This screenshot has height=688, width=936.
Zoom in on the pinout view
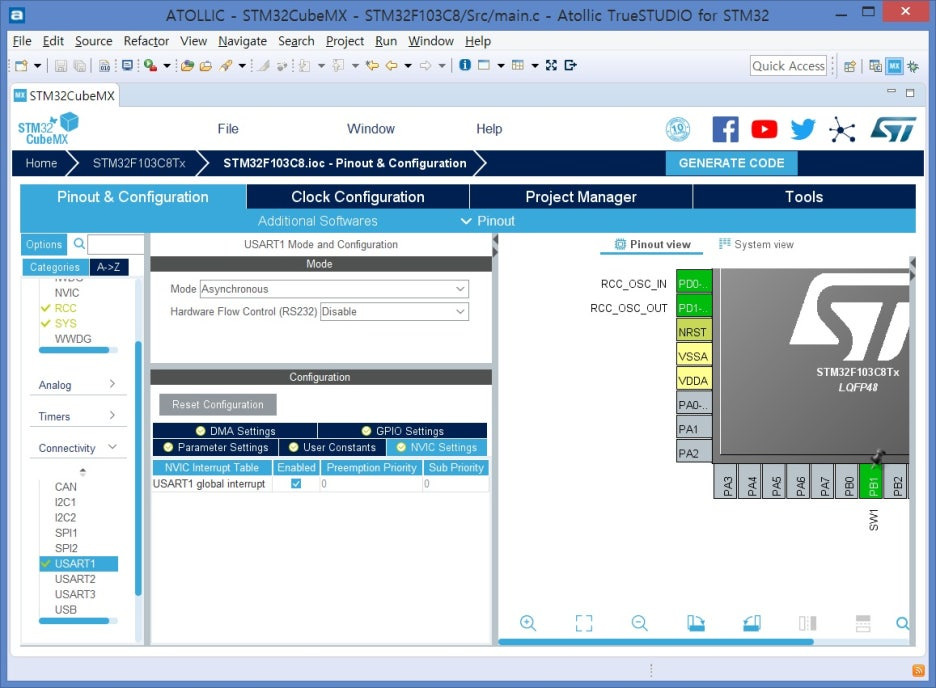[528, 623]
